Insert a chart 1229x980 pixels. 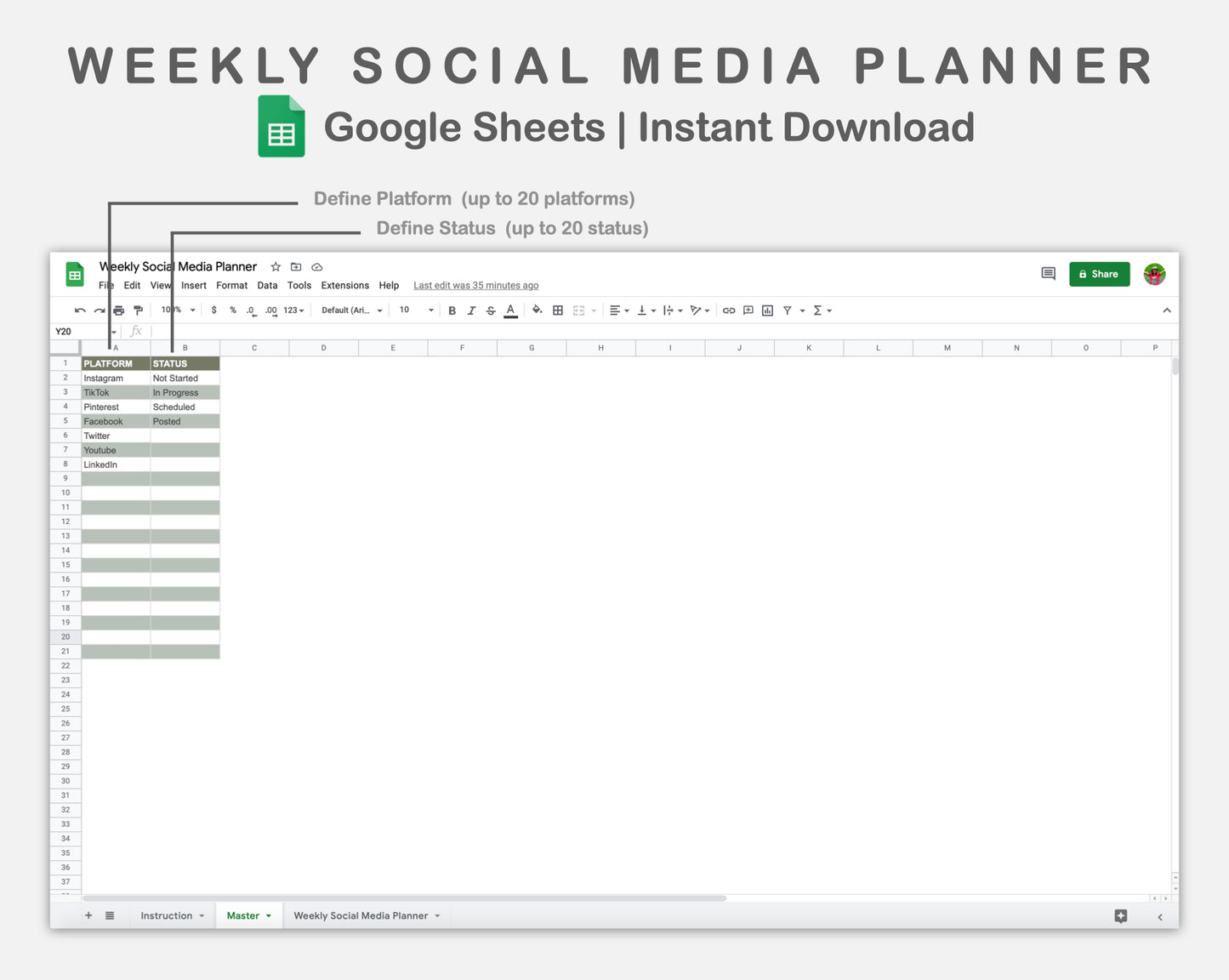(767, 310)
